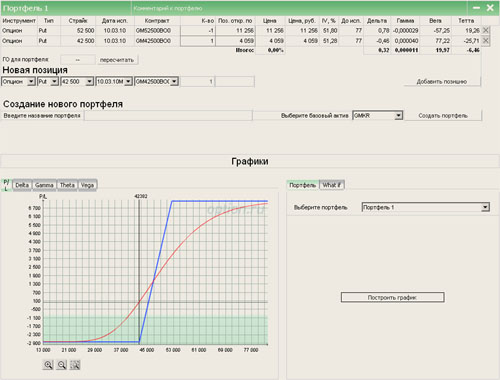Switch to the Gamma chart tab

click(x=44, y=185)
